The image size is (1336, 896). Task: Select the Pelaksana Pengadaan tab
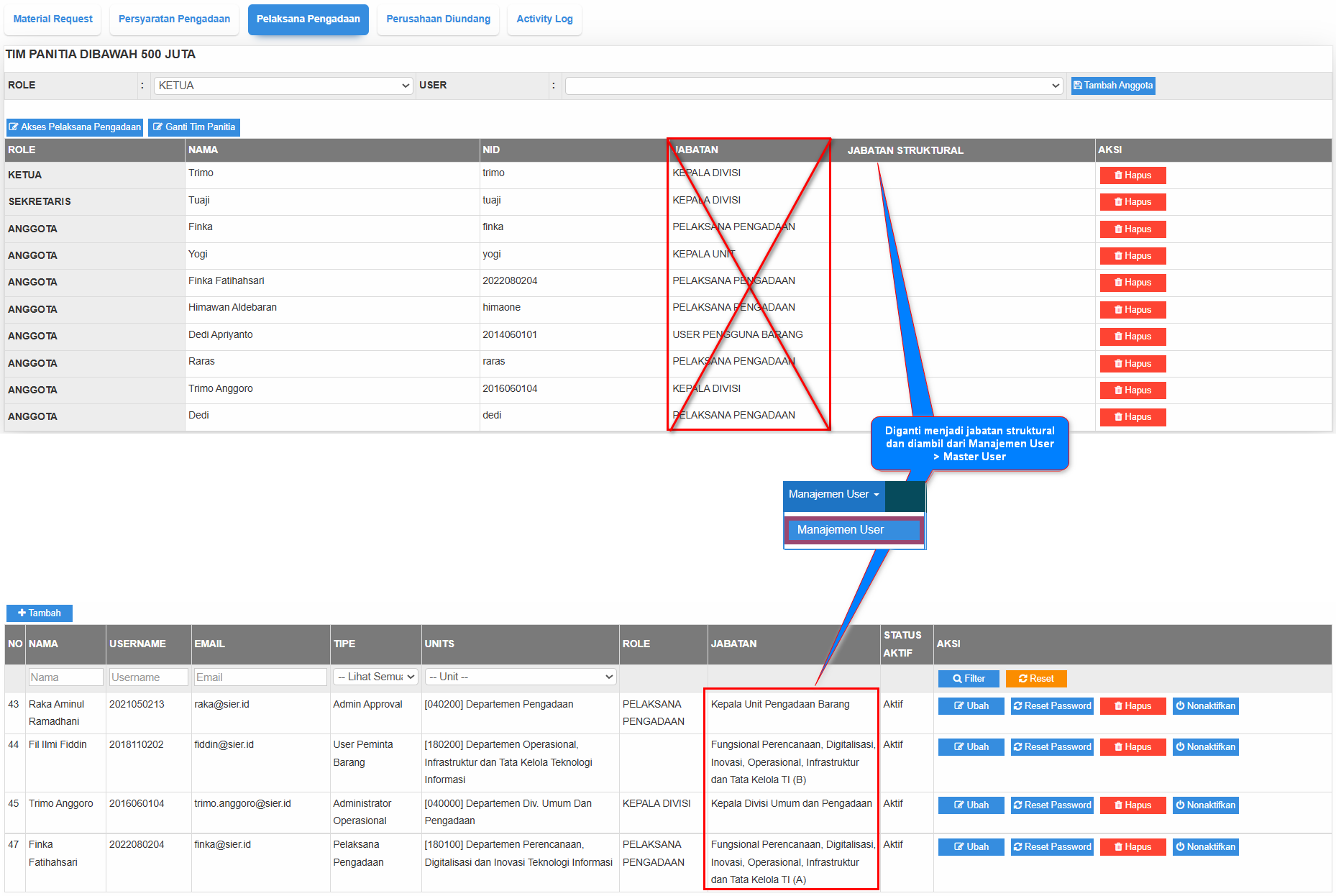coord(308,19)
